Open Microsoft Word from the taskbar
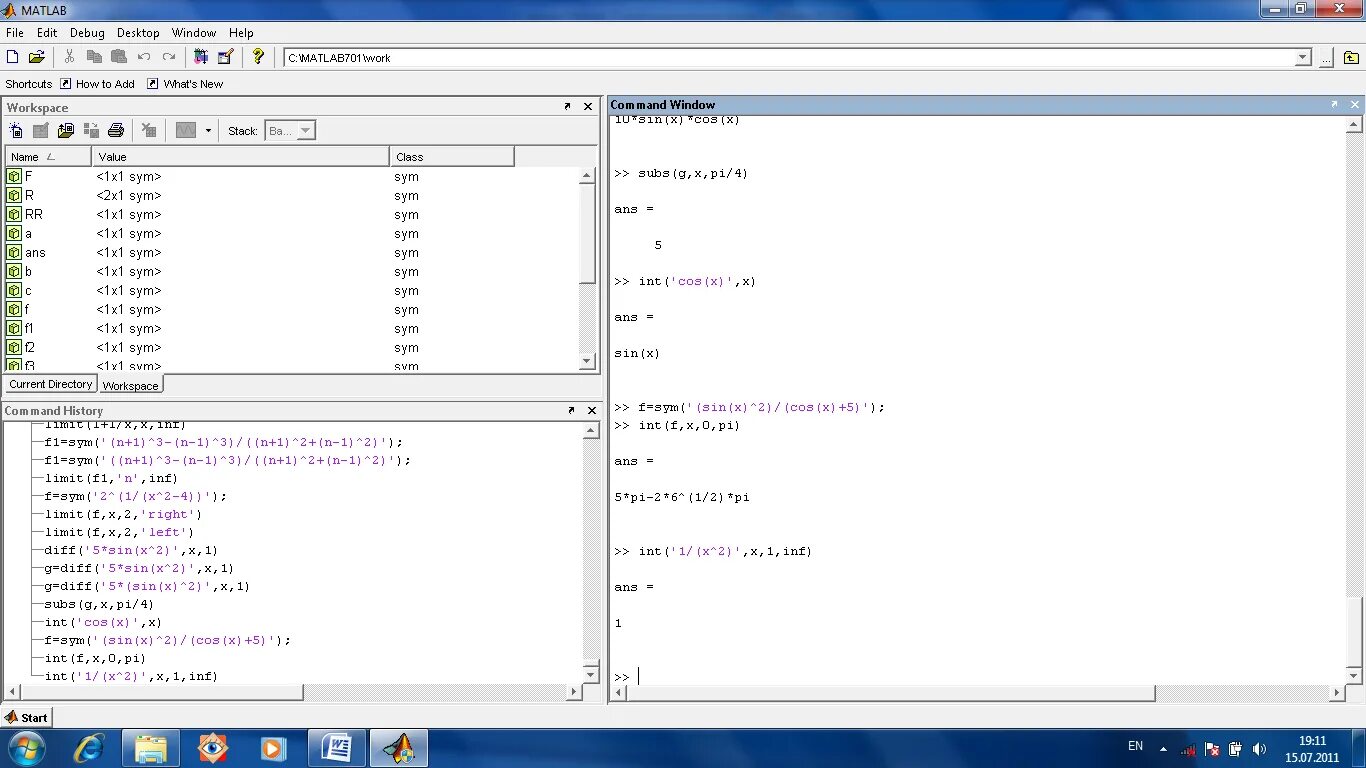Screen dimensions: 1366x768 tap(337, 748)
